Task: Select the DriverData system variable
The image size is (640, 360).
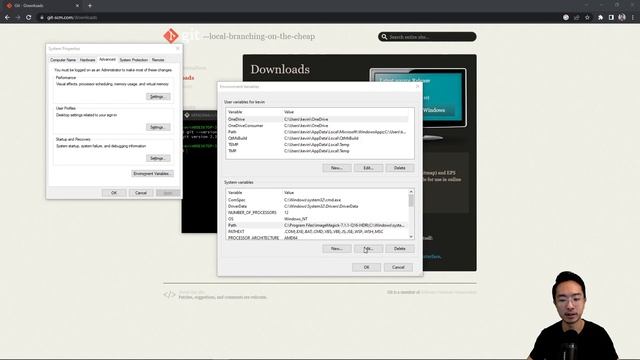Action: (317, 206)
